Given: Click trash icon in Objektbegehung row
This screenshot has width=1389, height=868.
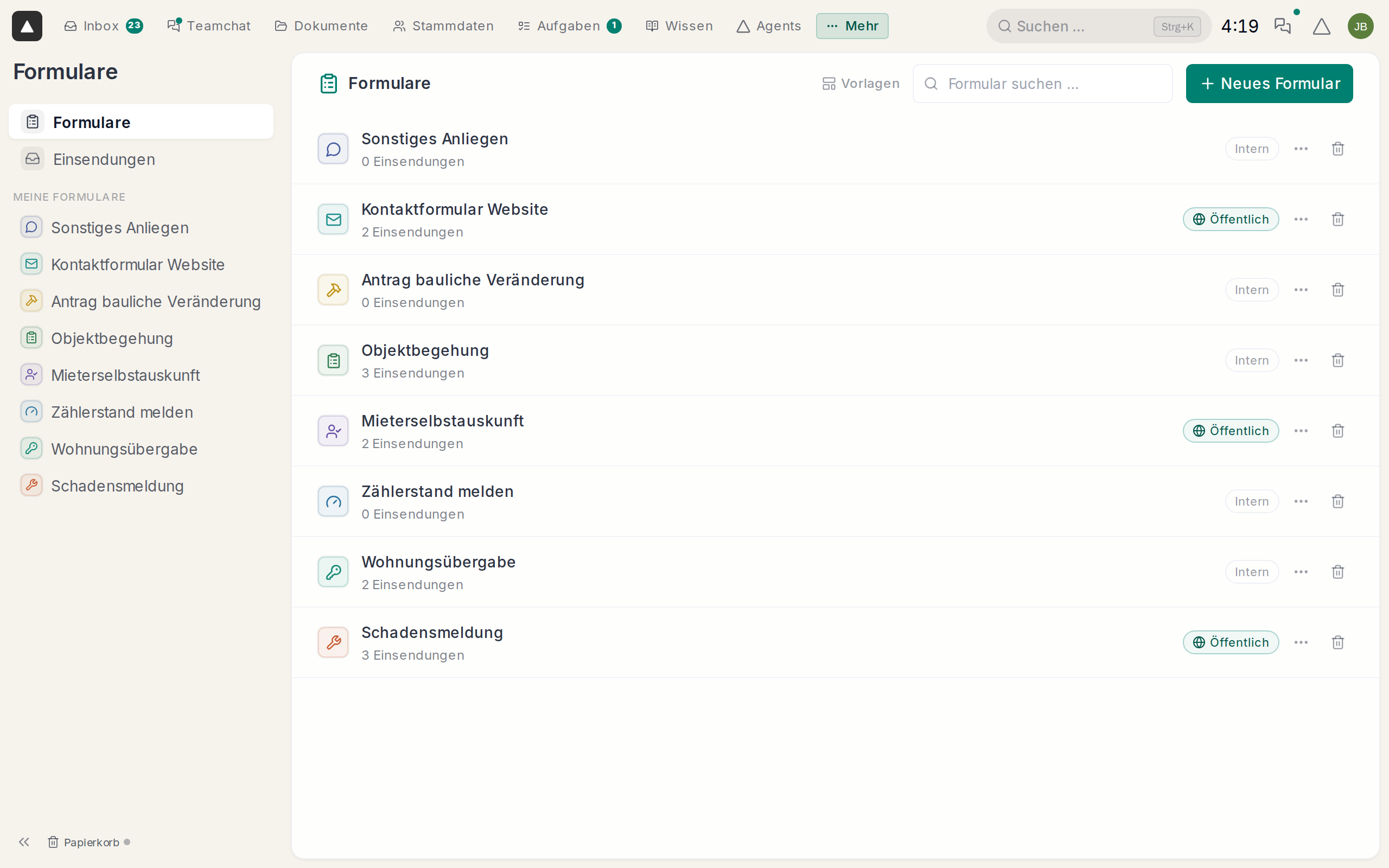Looking at the screenshot, I should pos(1338,361).
